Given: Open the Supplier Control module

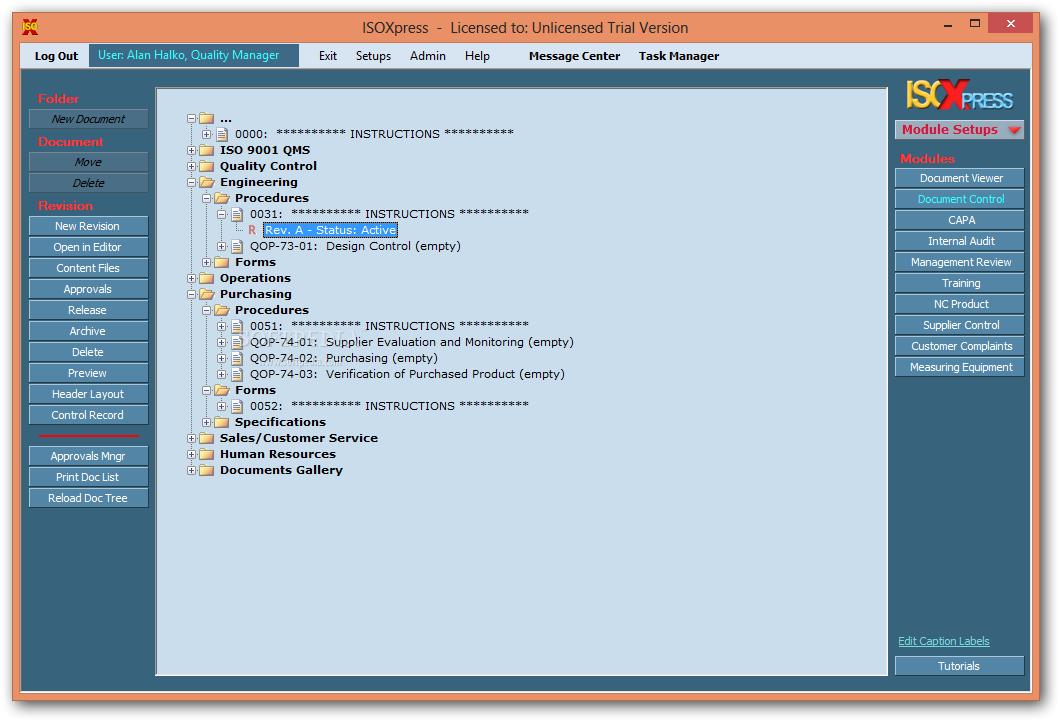Looking at the screenshot, I should point(959,325).
